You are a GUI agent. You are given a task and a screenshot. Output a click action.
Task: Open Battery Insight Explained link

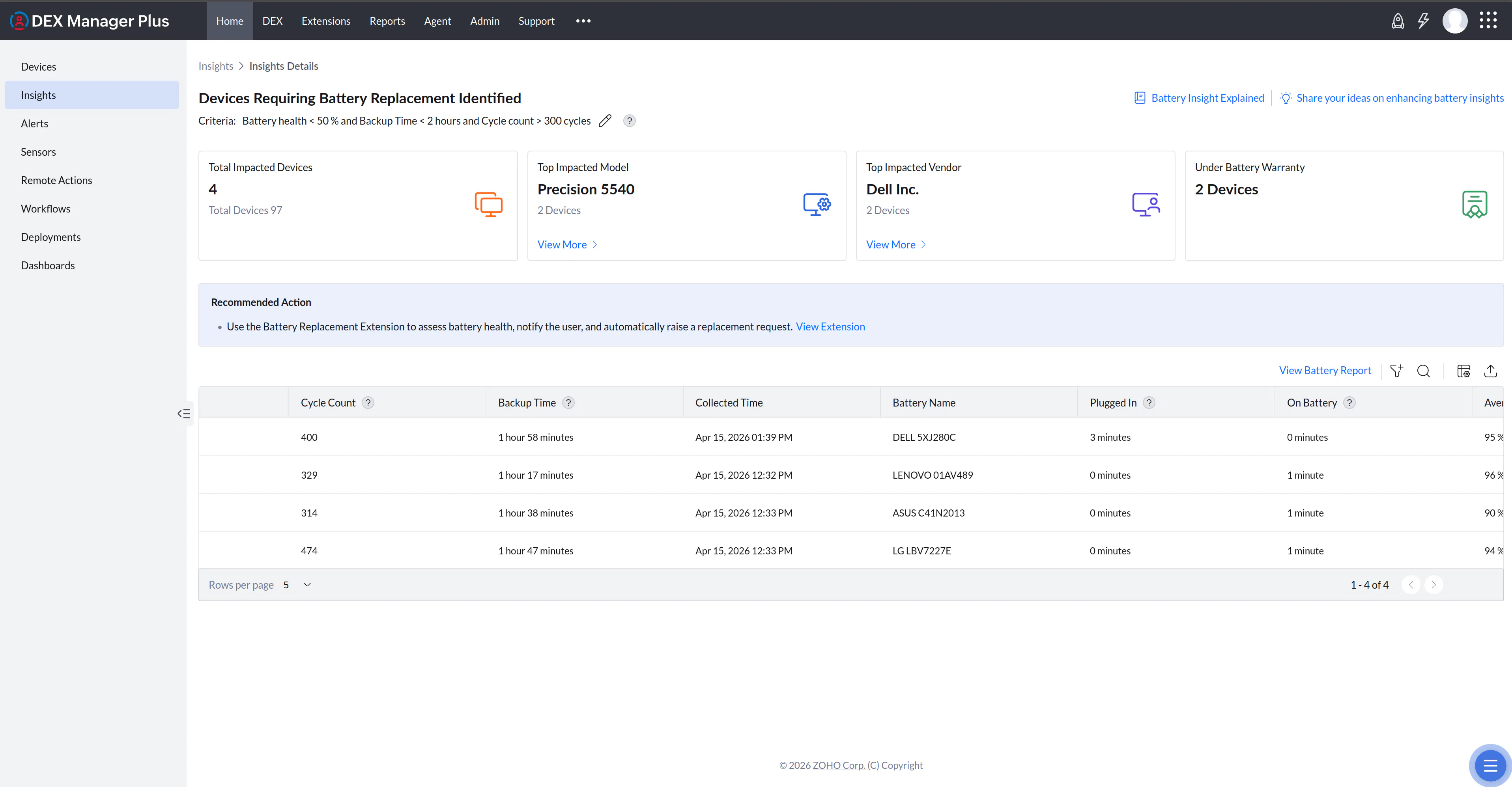[x=1199, y=98]
